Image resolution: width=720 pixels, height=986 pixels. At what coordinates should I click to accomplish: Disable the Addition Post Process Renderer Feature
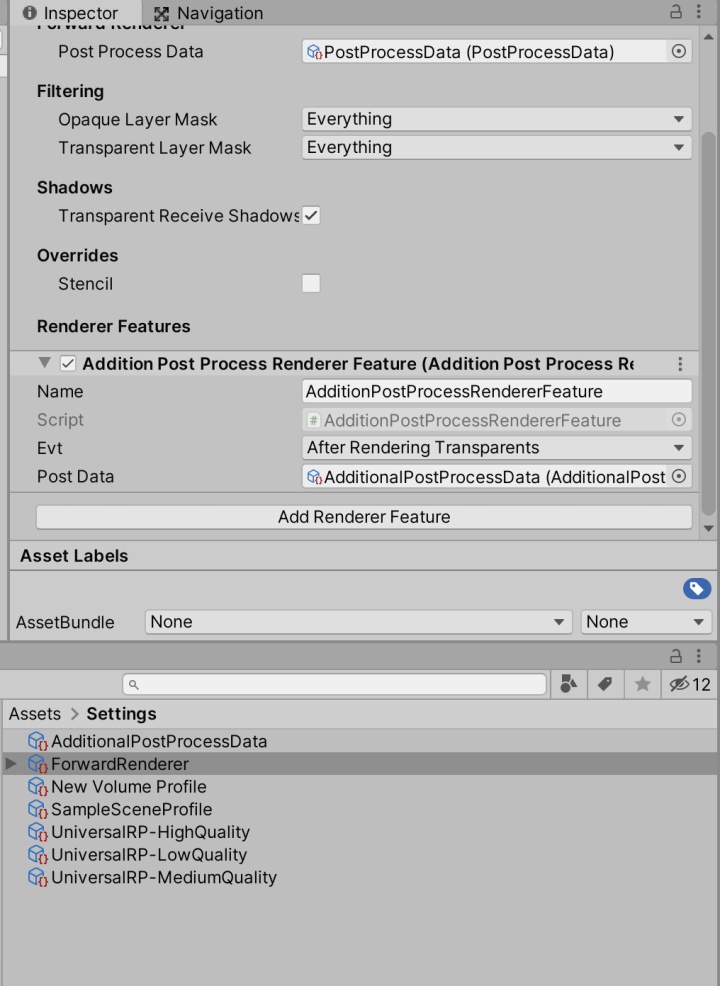[68, 363]
